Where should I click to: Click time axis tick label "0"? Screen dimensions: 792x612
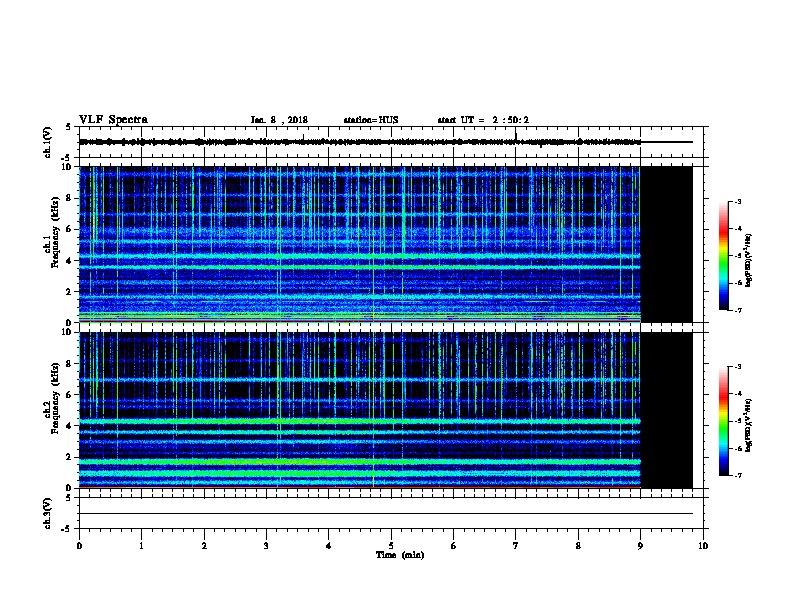79,546
